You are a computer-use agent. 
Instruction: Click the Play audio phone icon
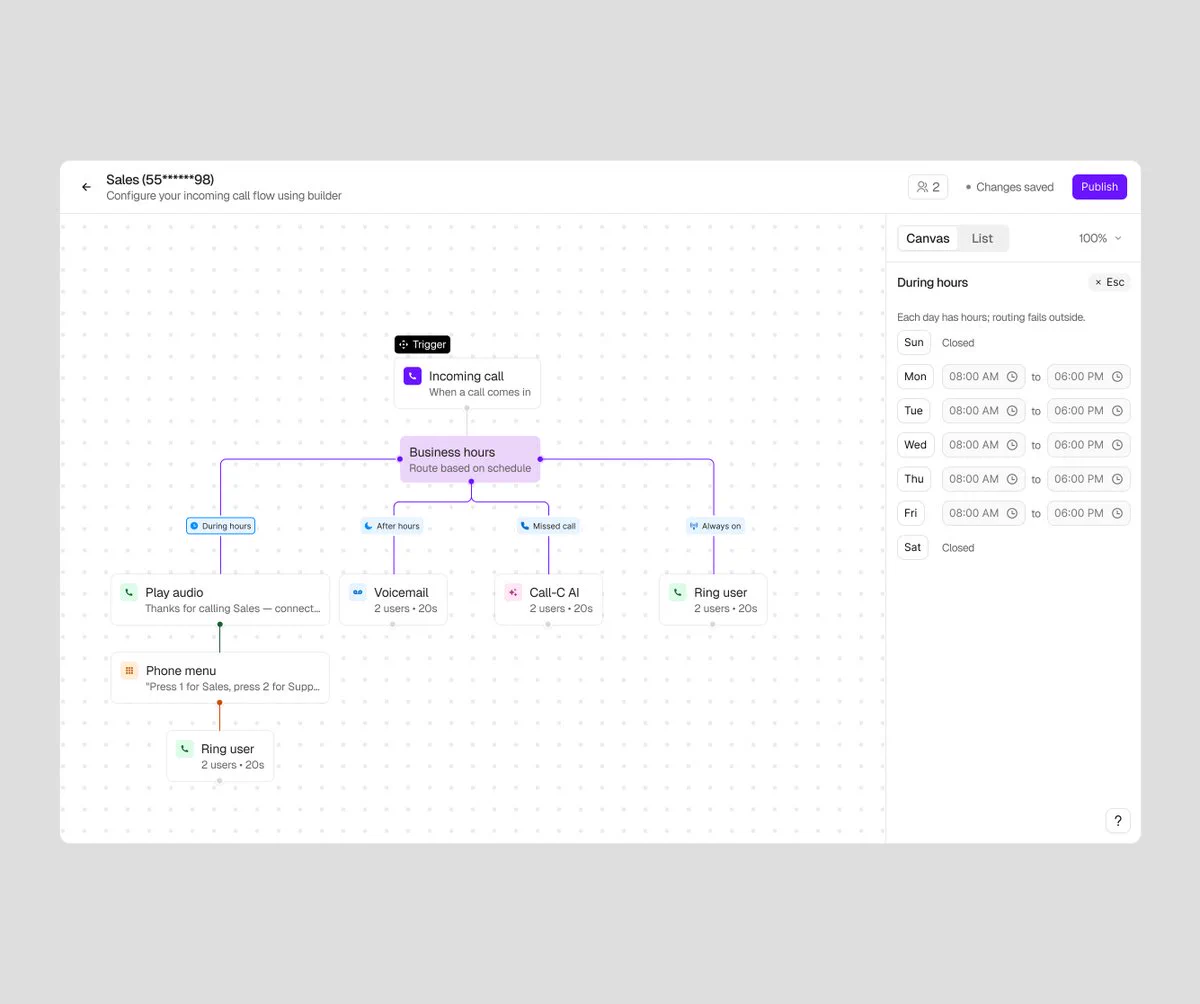[x=129, y=592]
